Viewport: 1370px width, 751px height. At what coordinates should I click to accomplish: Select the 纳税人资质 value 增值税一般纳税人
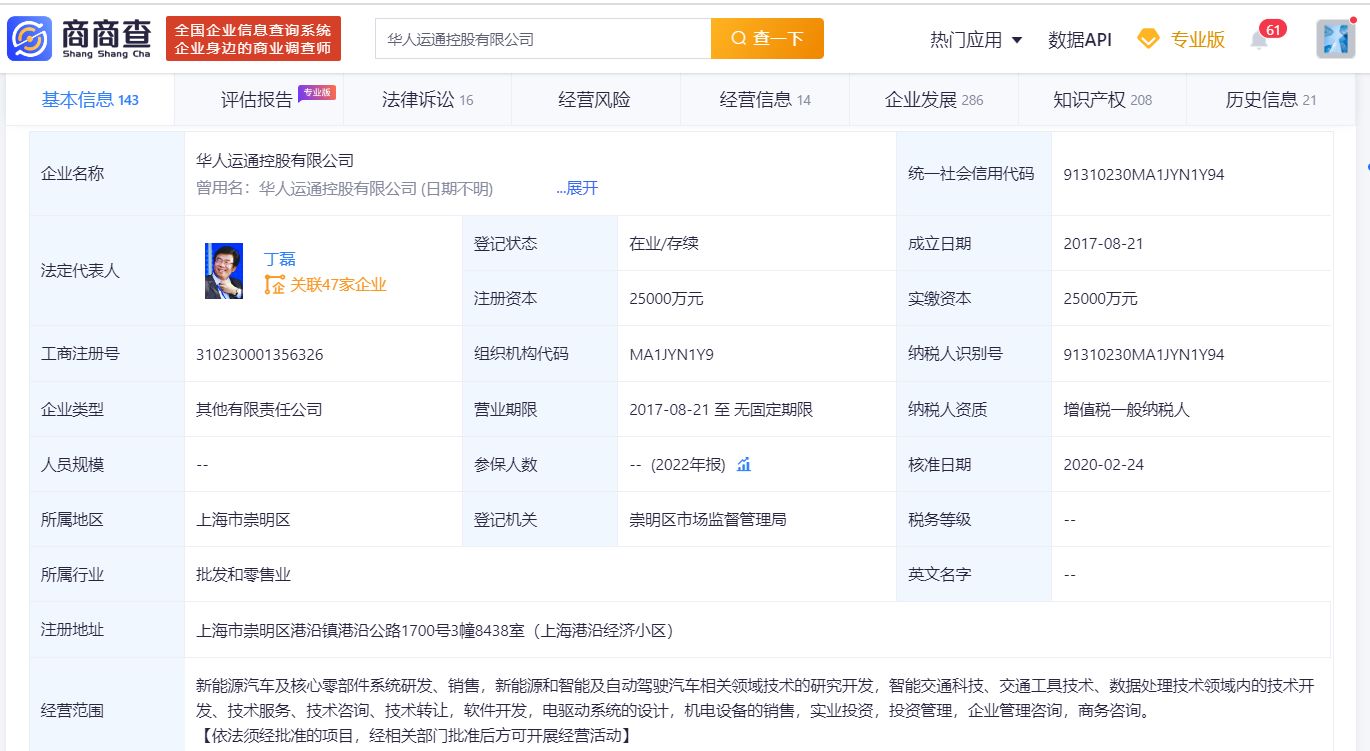coord(1126,409)
